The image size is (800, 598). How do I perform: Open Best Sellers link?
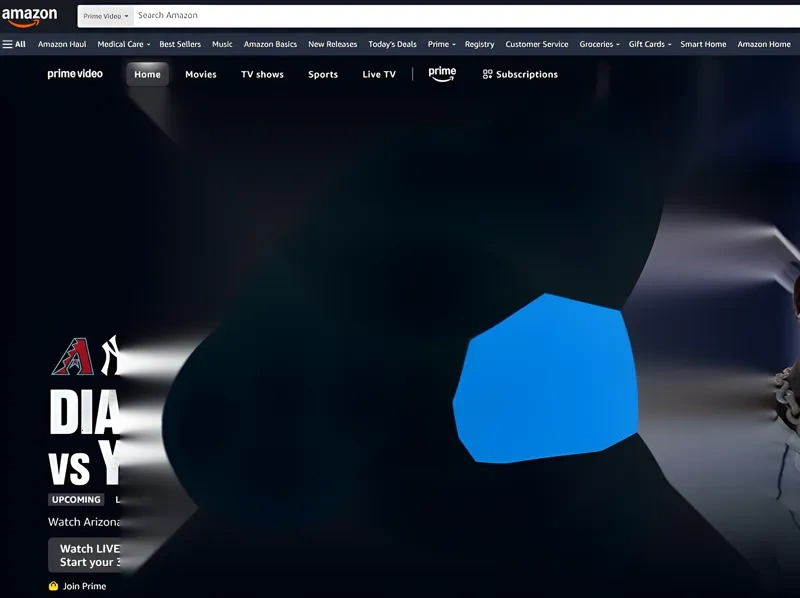coord(180,44)
